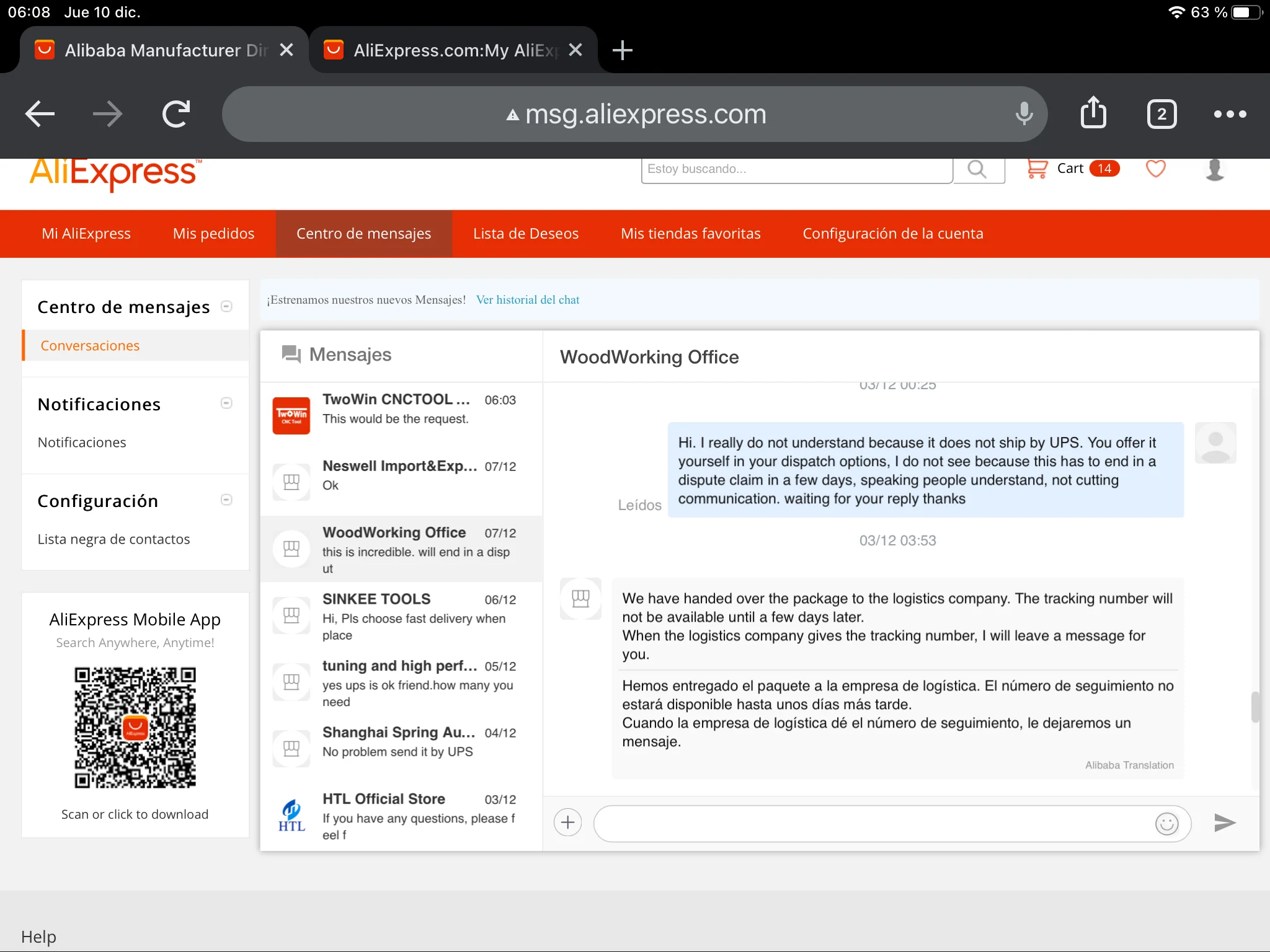1270x952 pixels.
Task: Open the Mis pedidos menu tab
Action: (213, 234)
